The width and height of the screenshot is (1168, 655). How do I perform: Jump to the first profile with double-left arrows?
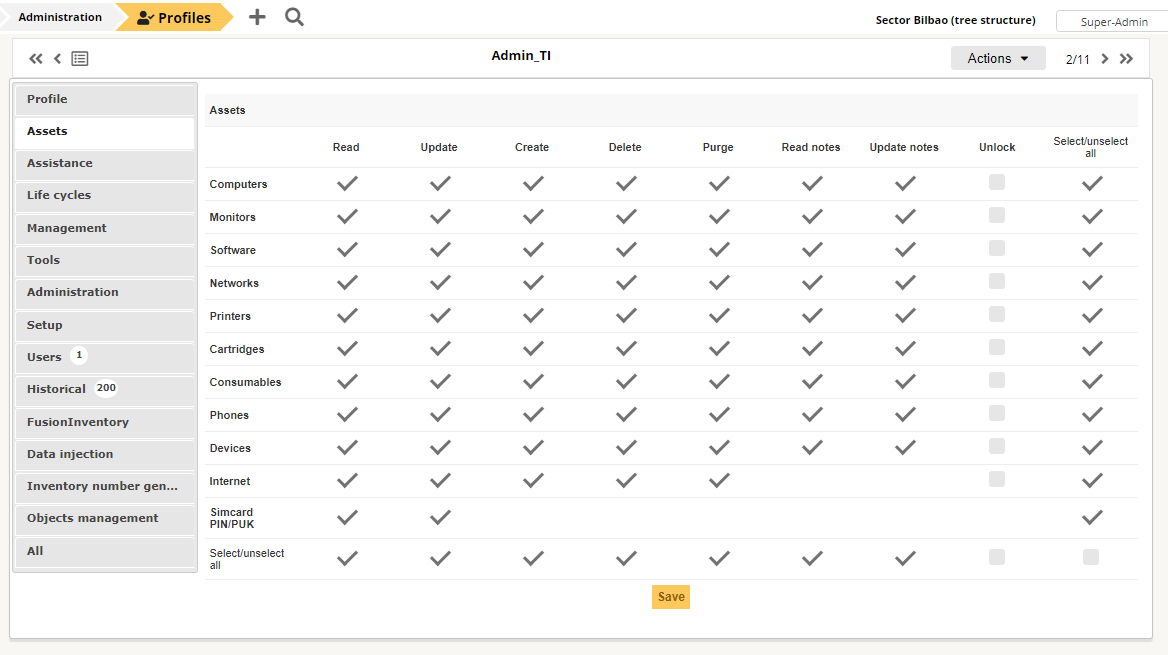pos(35,58)
